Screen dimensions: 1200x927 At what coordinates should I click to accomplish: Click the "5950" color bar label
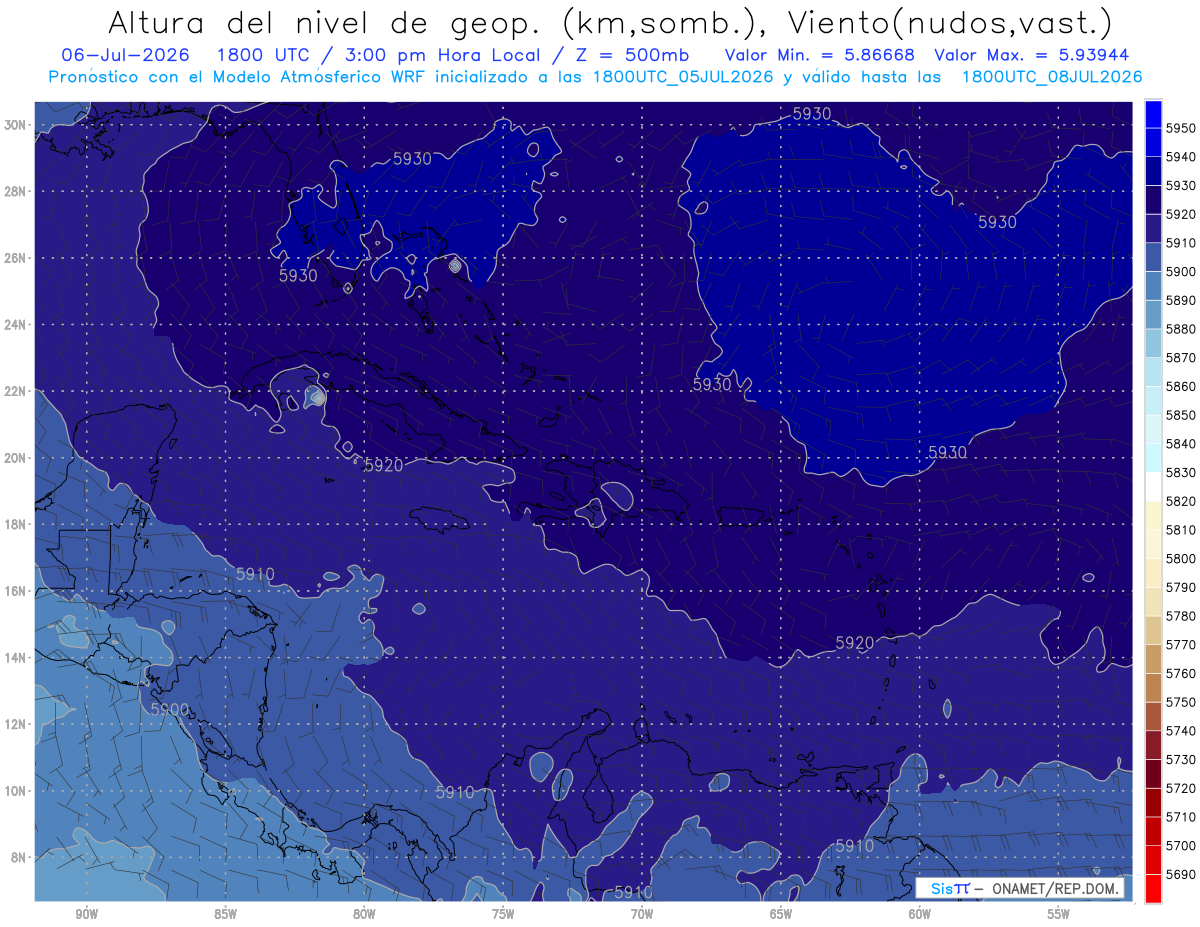coord(1180,128)
